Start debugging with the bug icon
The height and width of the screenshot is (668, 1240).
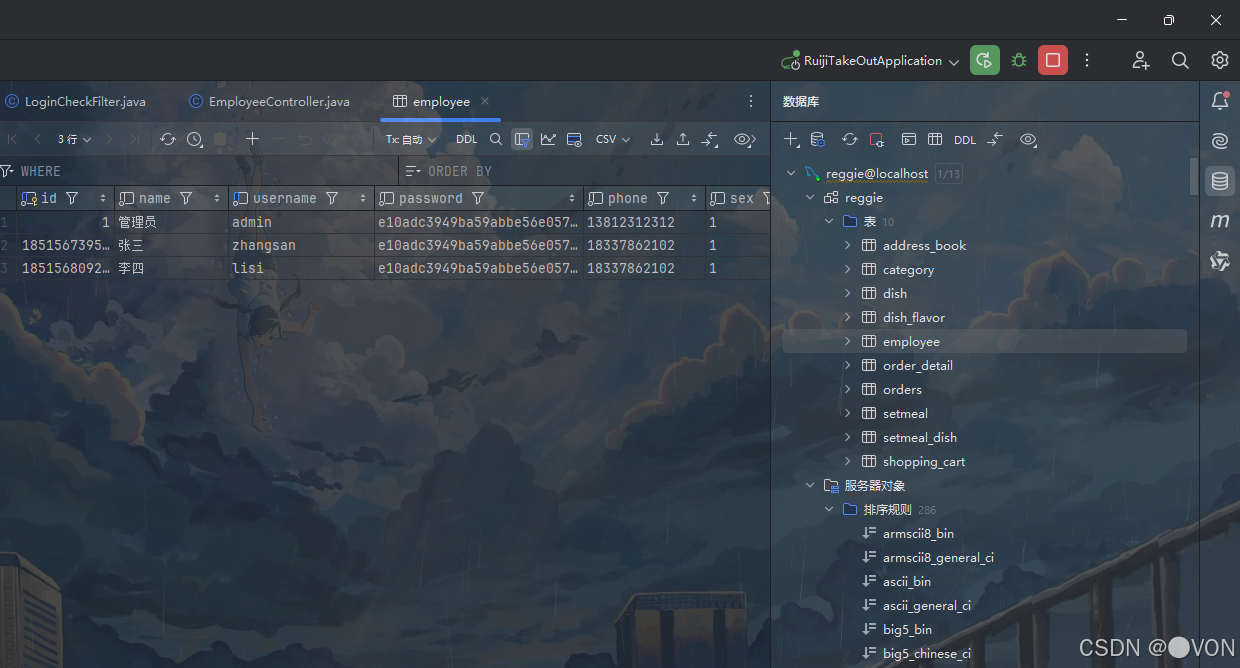click(1019, 60)
